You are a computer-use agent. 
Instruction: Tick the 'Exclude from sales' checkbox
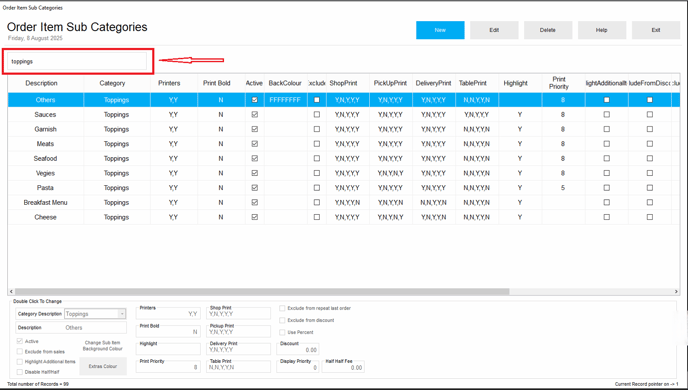pyautogui.click(x=20, y=351)
